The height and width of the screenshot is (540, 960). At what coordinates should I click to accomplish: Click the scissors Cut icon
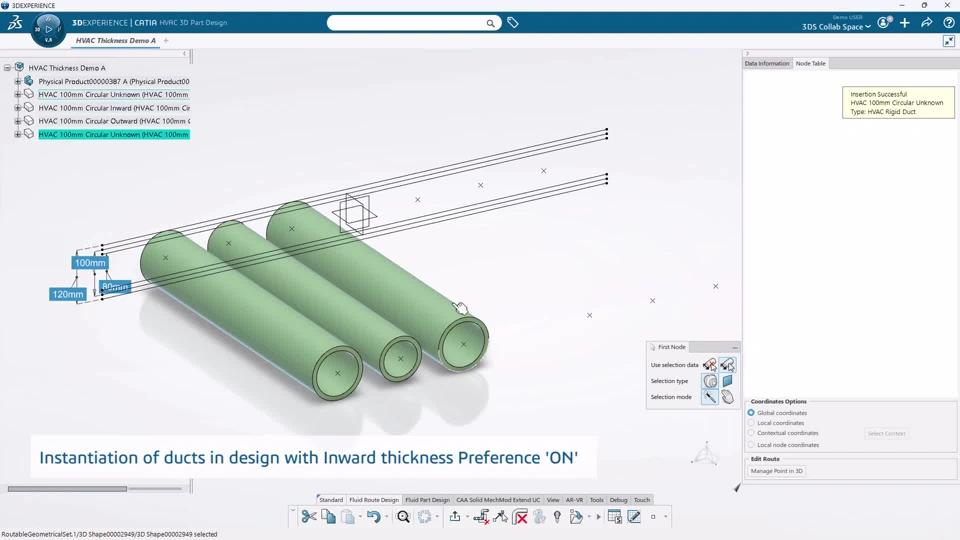pyautogui.click(x=309, y=517)
